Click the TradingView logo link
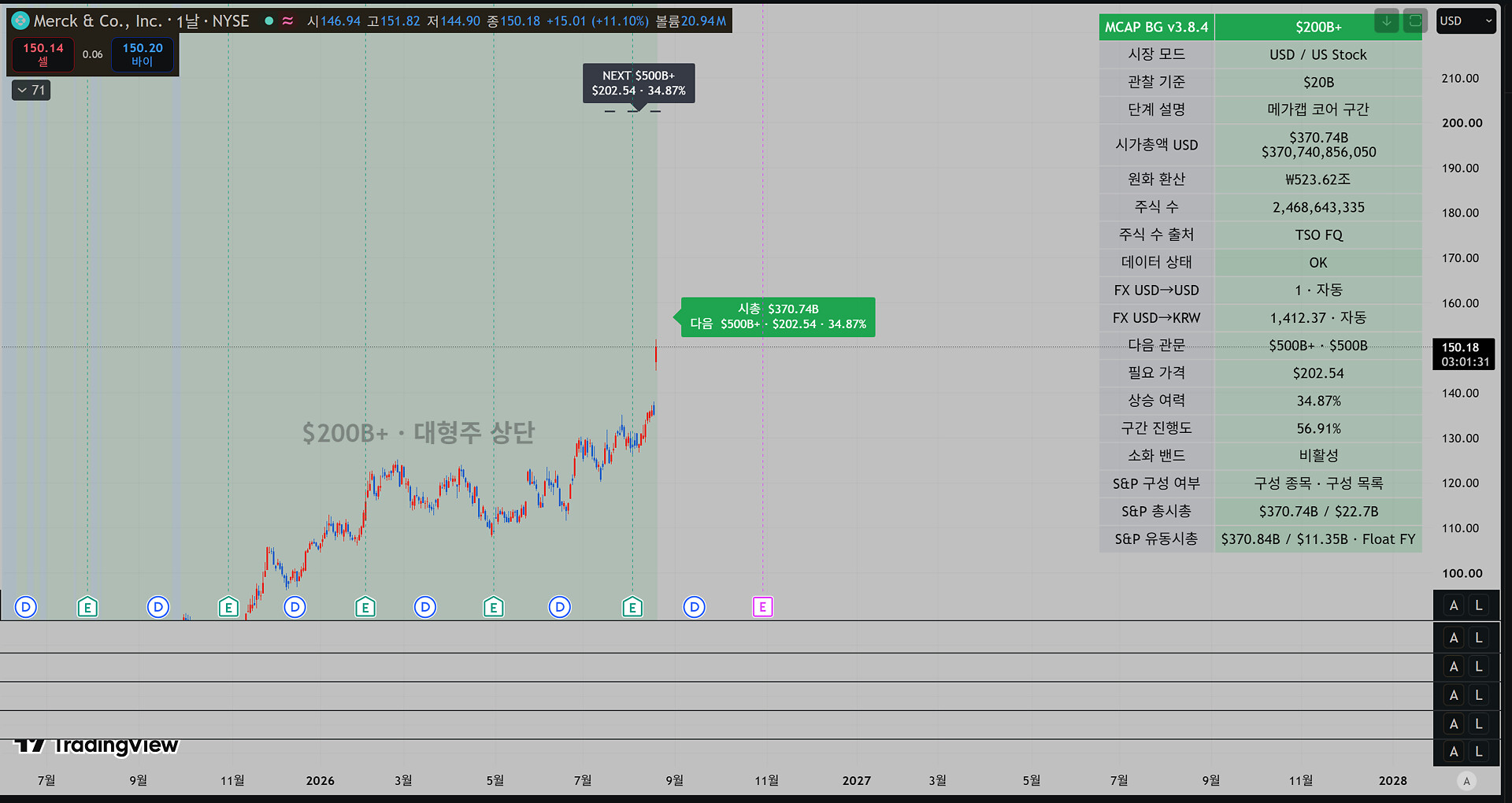The width and height of the screenshot is (1512, 803). coord(97,745)
